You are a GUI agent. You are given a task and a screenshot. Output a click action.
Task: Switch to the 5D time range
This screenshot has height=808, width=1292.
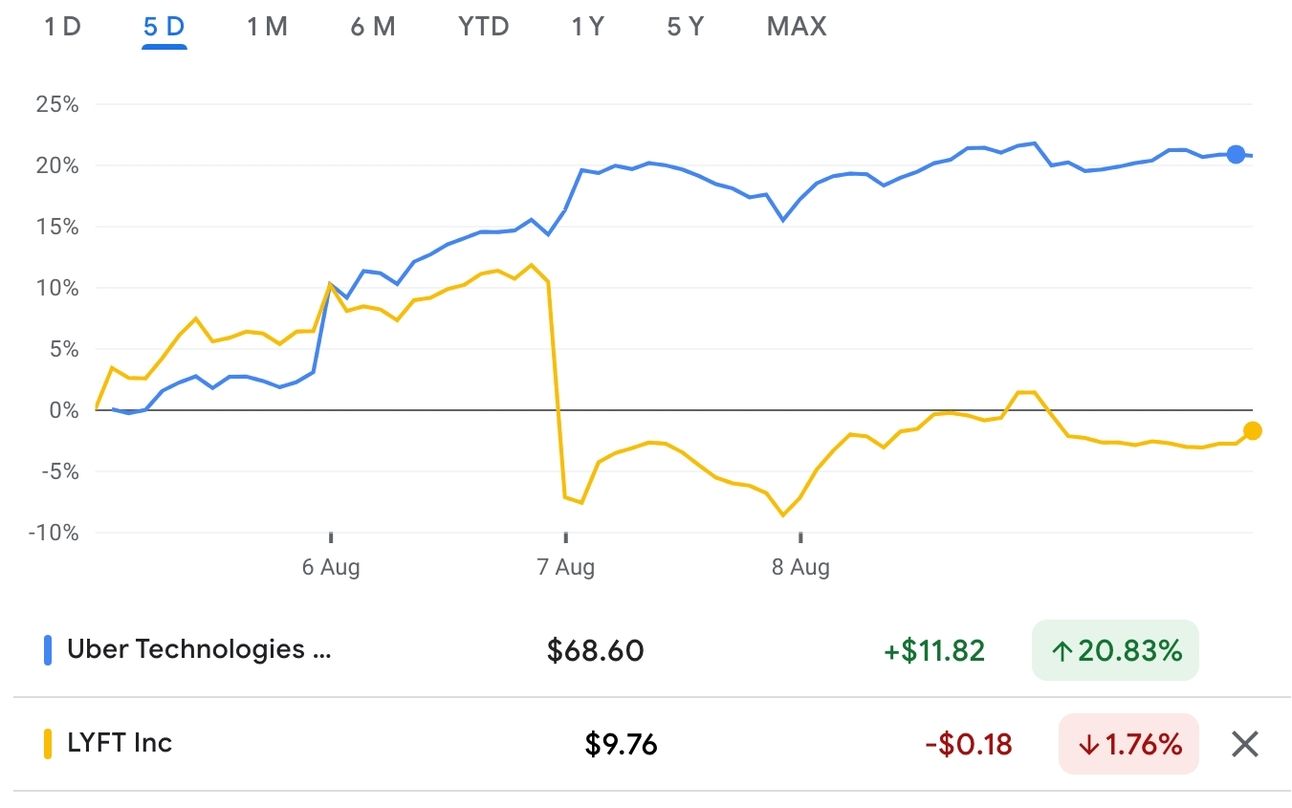[164, 27]
